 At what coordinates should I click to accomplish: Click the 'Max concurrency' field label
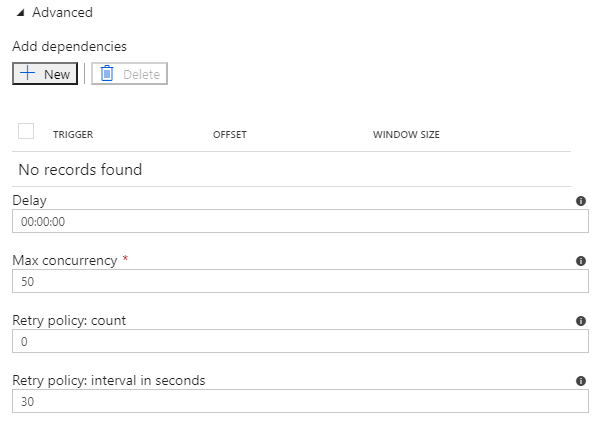tap(65, 260)
